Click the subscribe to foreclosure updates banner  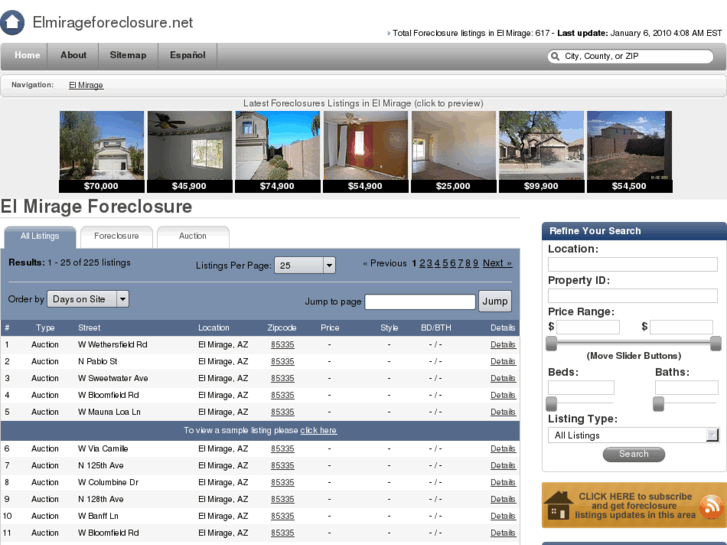coord(634,505)
